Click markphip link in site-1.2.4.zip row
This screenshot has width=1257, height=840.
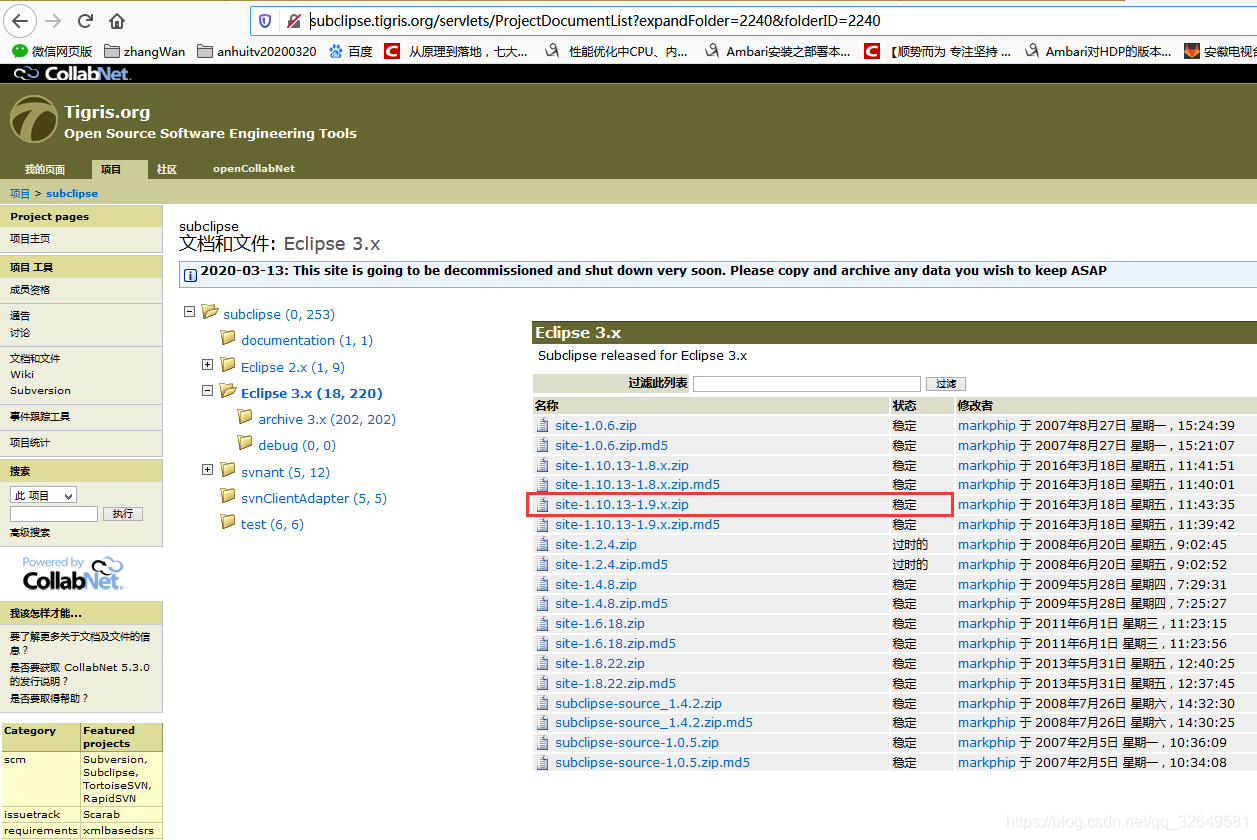point(986,544)
